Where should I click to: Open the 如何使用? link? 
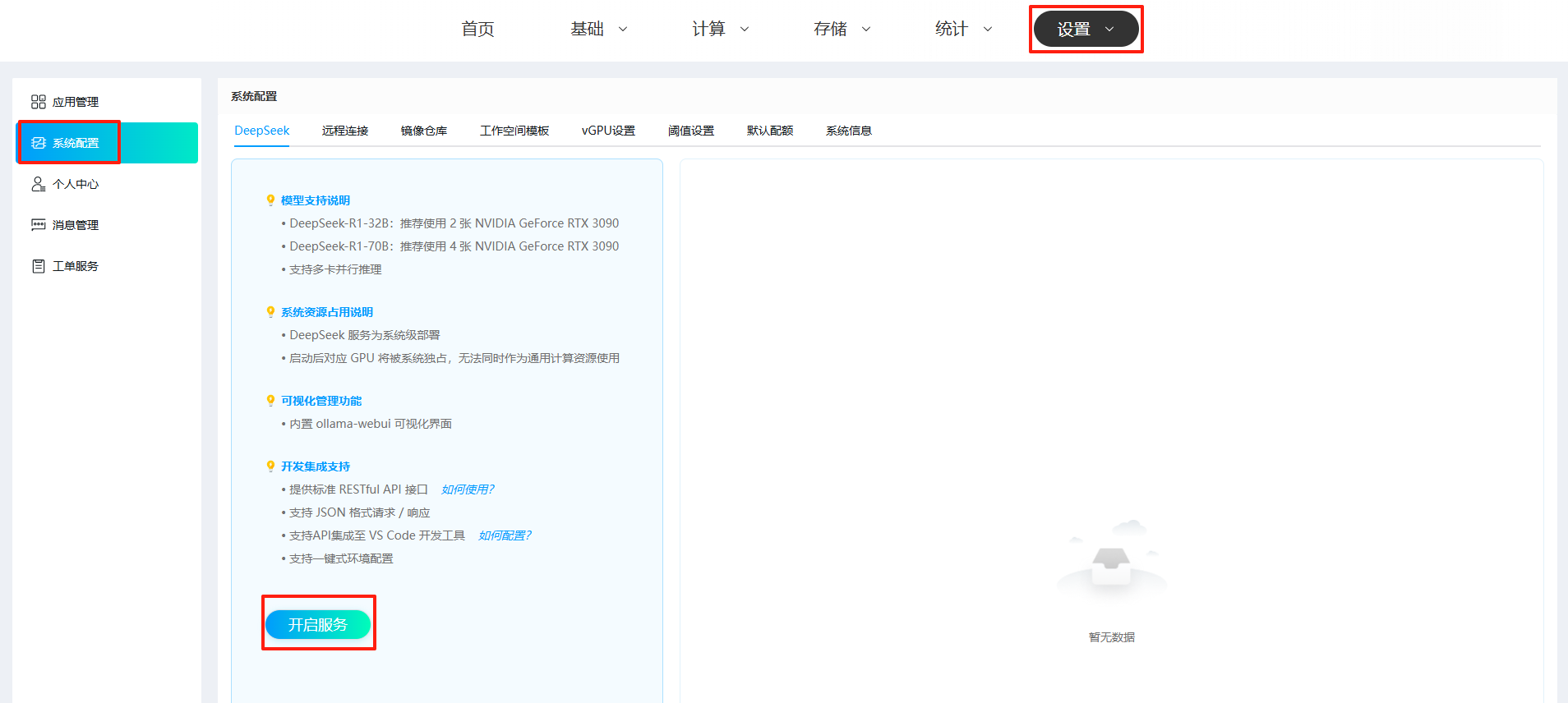pos(468,489)
